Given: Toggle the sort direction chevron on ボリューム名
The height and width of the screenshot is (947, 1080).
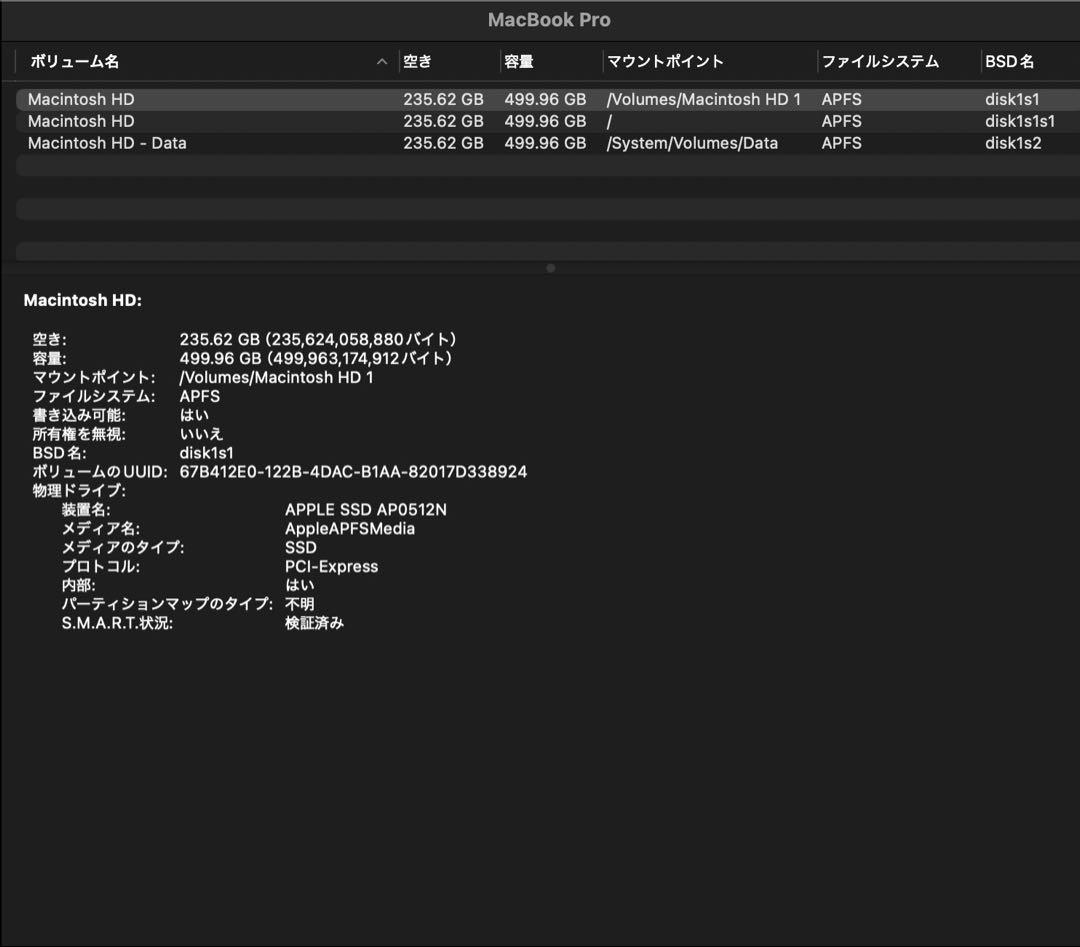Looking at the screenshot, I should coord(382,61).
